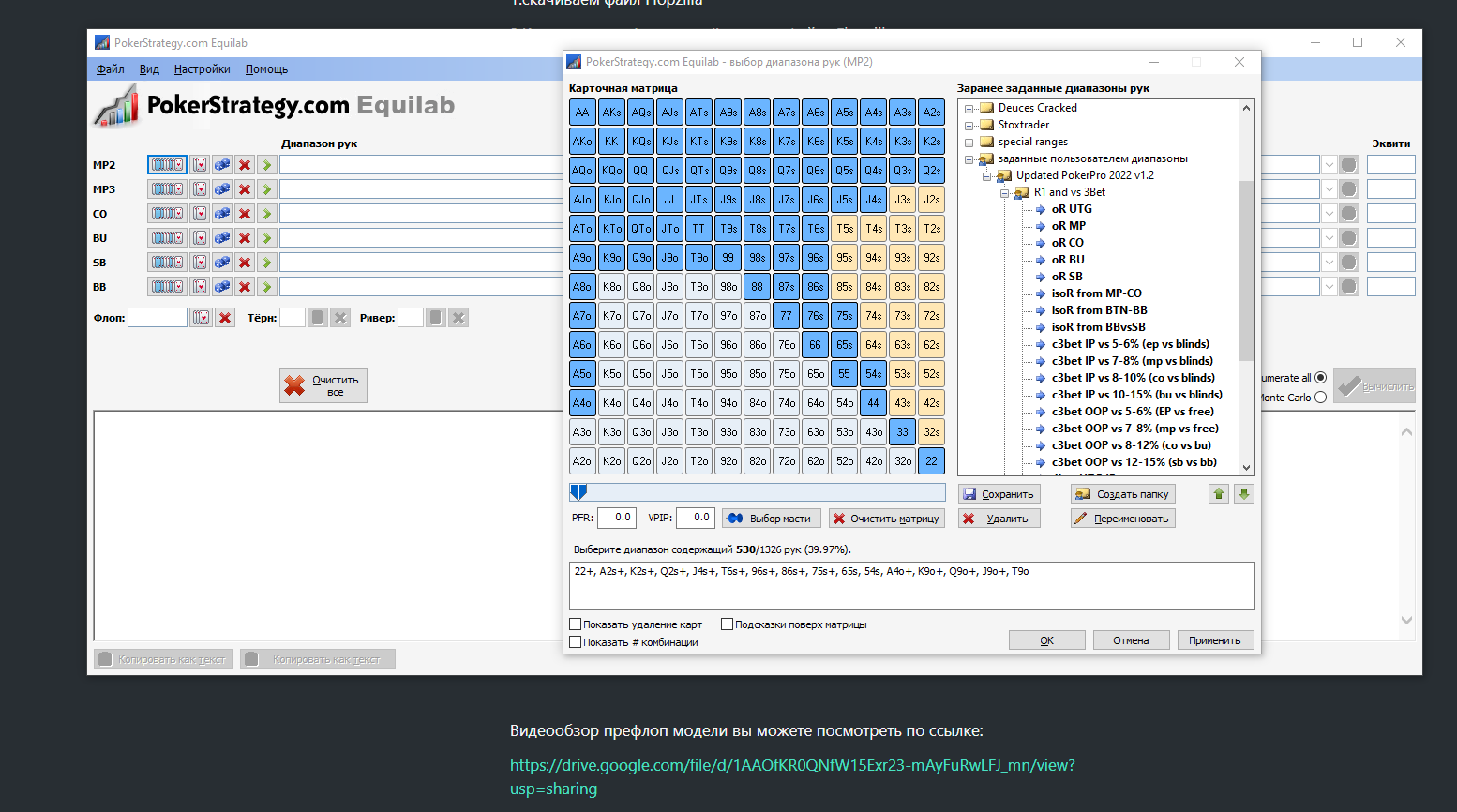Click Удалить delete range button

point(999,519)
